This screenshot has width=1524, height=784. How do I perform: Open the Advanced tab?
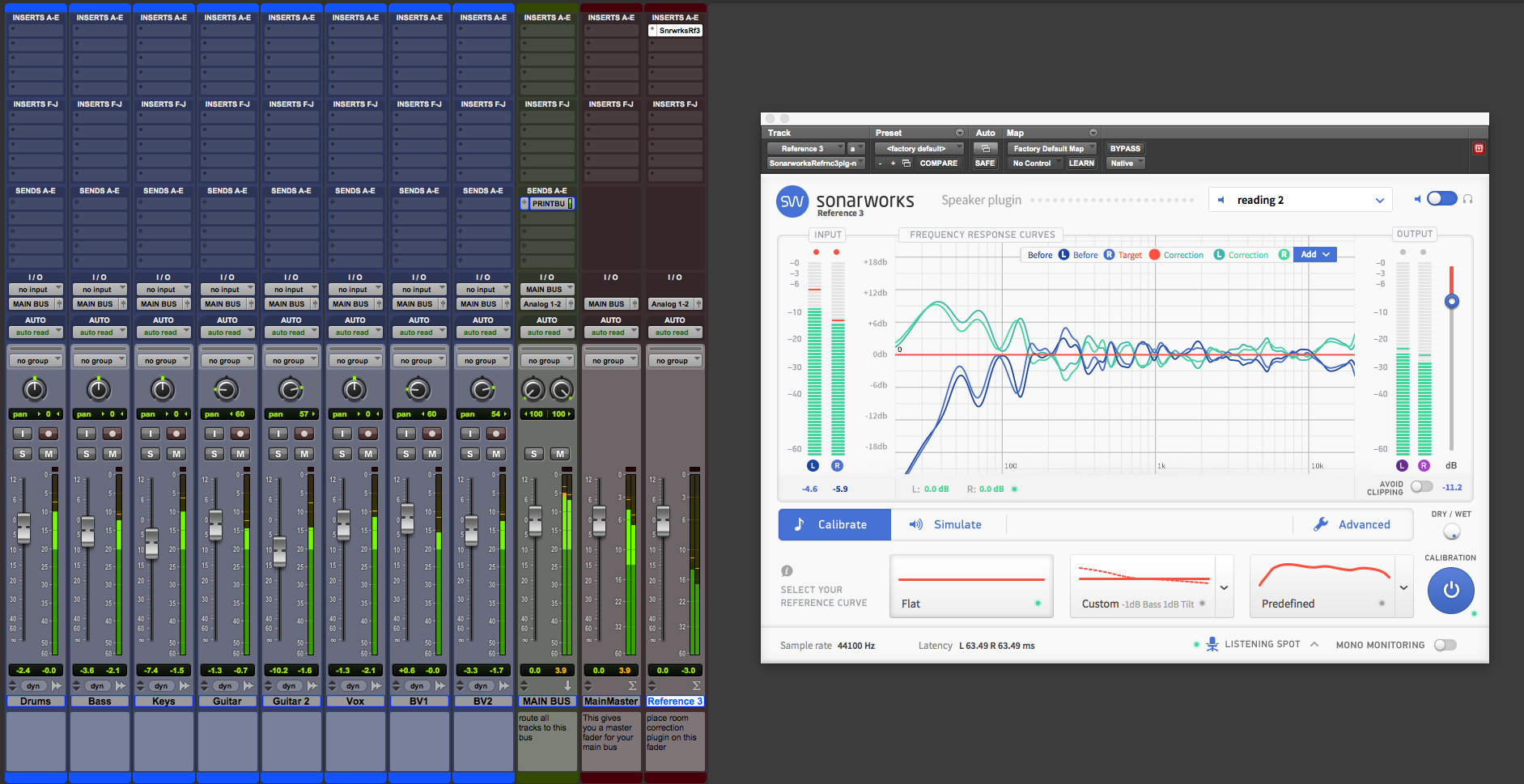point(1353,524)
